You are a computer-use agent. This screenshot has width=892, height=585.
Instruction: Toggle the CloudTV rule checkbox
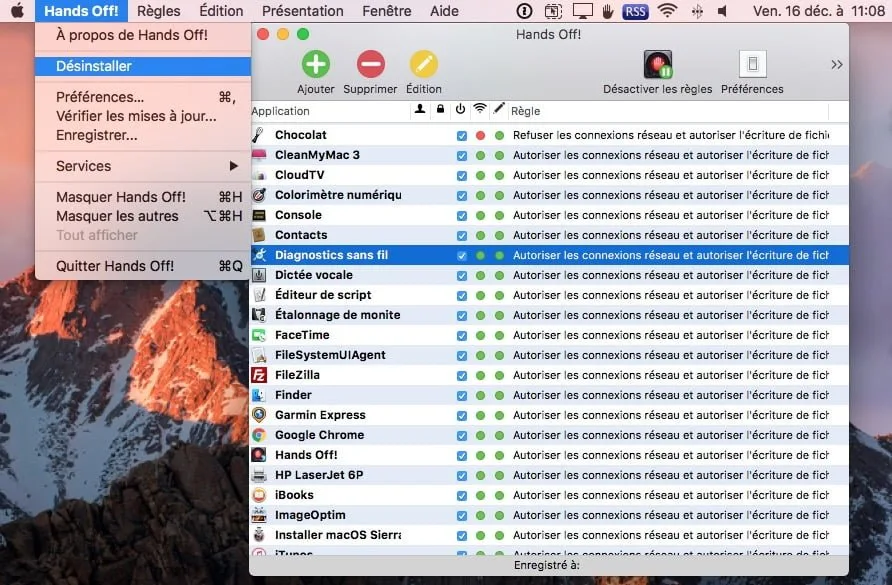pyautogui.click(x=461, y=175)
